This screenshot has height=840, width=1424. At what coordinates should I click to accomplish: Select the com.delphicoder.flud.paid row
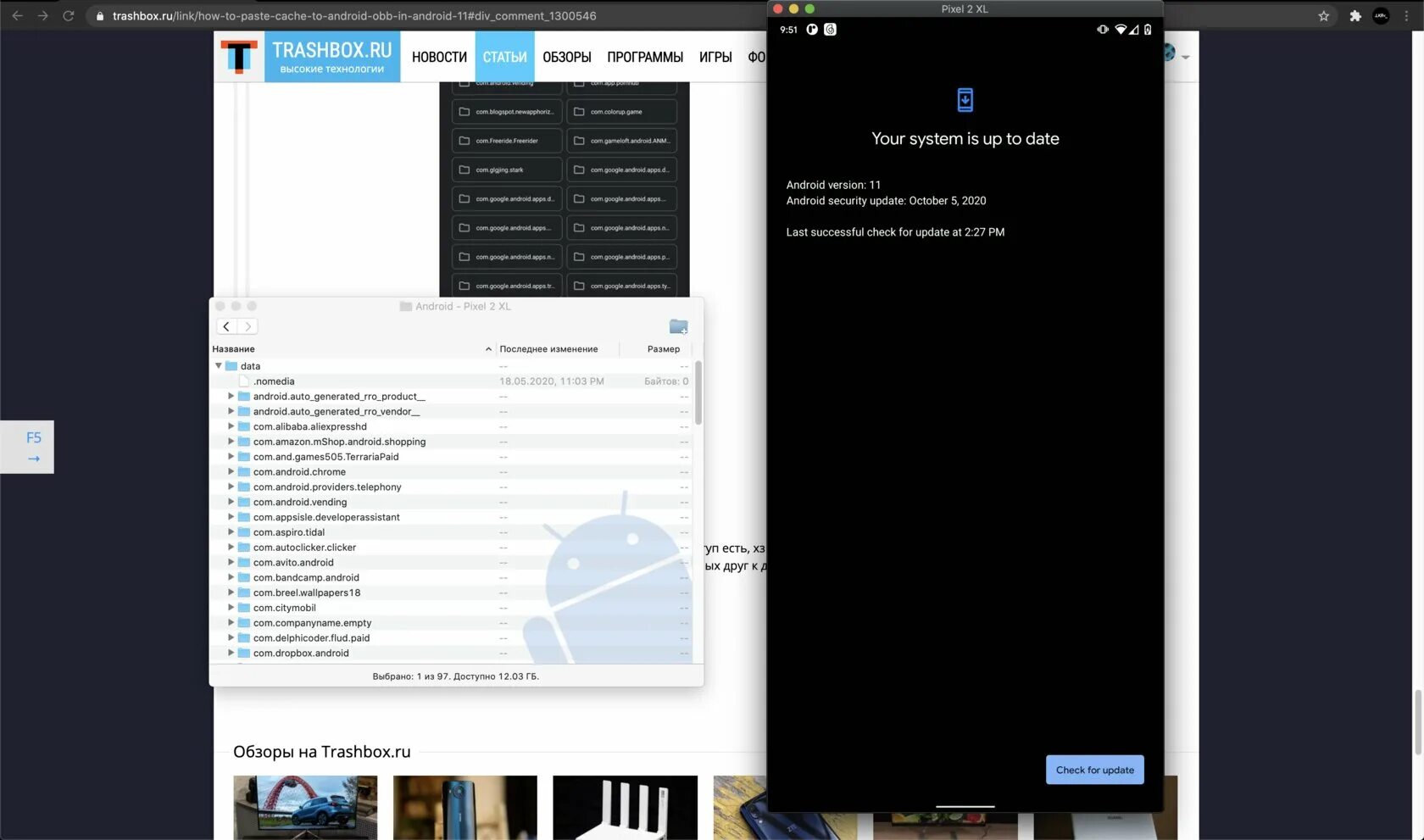[451, 638]
